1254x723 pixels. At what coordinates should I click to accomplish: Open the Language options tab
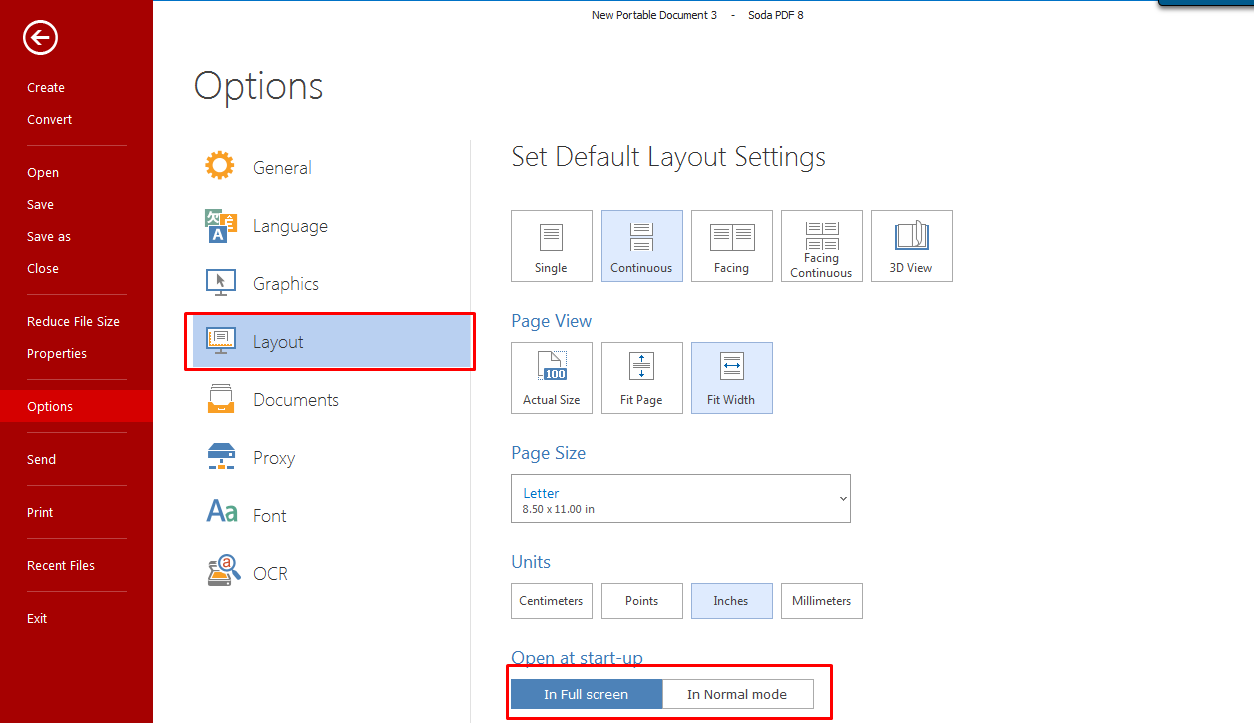330,226
